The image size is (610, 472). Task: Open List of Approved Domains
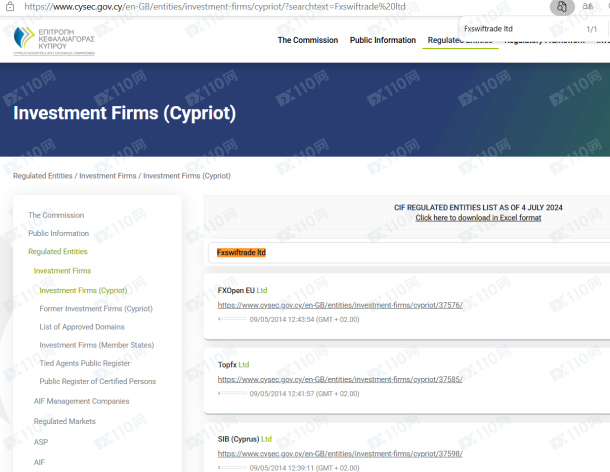coord(82,327)
